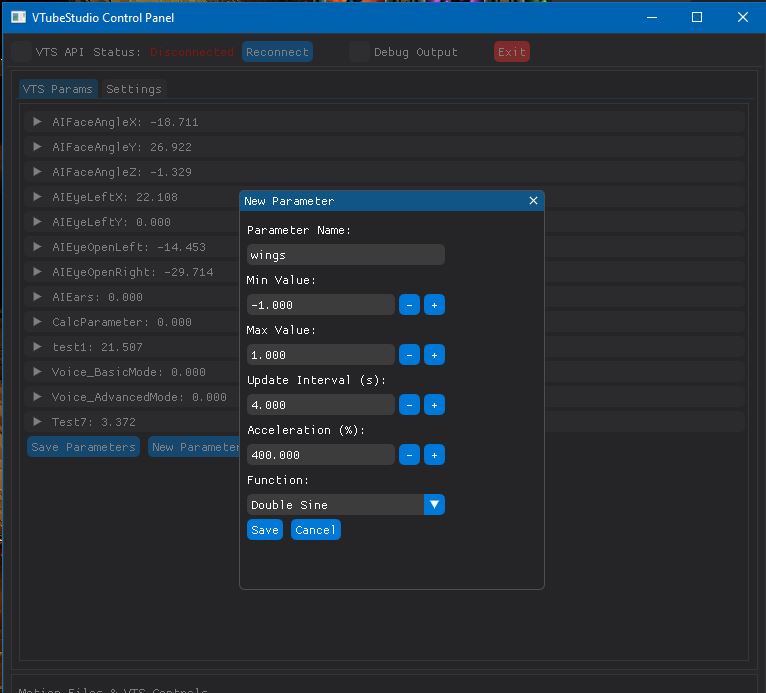
Task: Increase Min Value with plus button
Action: click(434, 305)
